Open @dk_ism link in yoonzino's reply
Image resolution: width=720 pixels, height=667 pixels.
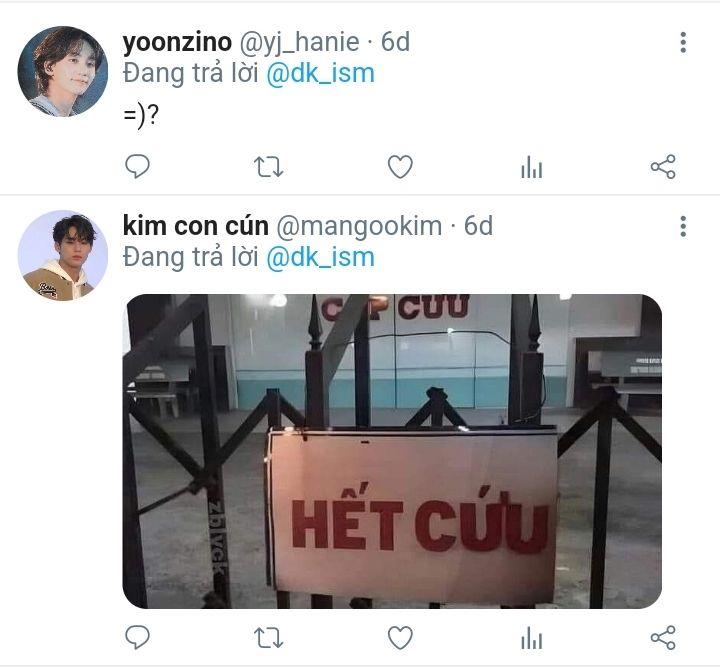(321, 74)
